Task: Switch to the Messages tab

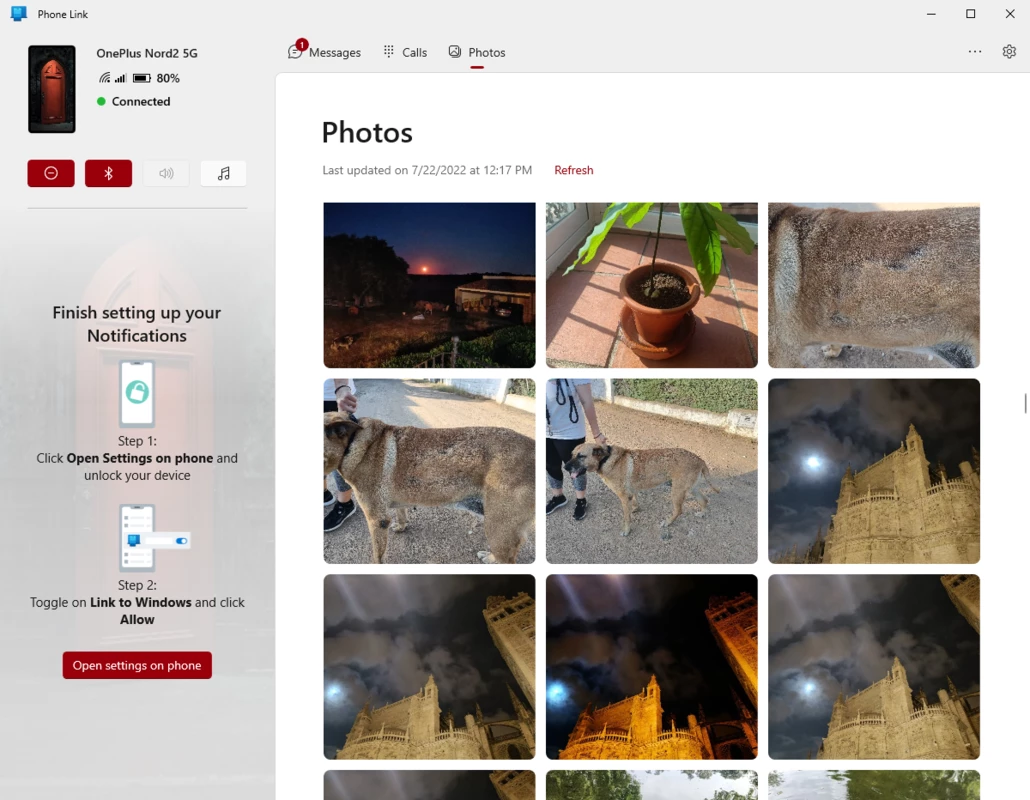Action: click(324, 52)
